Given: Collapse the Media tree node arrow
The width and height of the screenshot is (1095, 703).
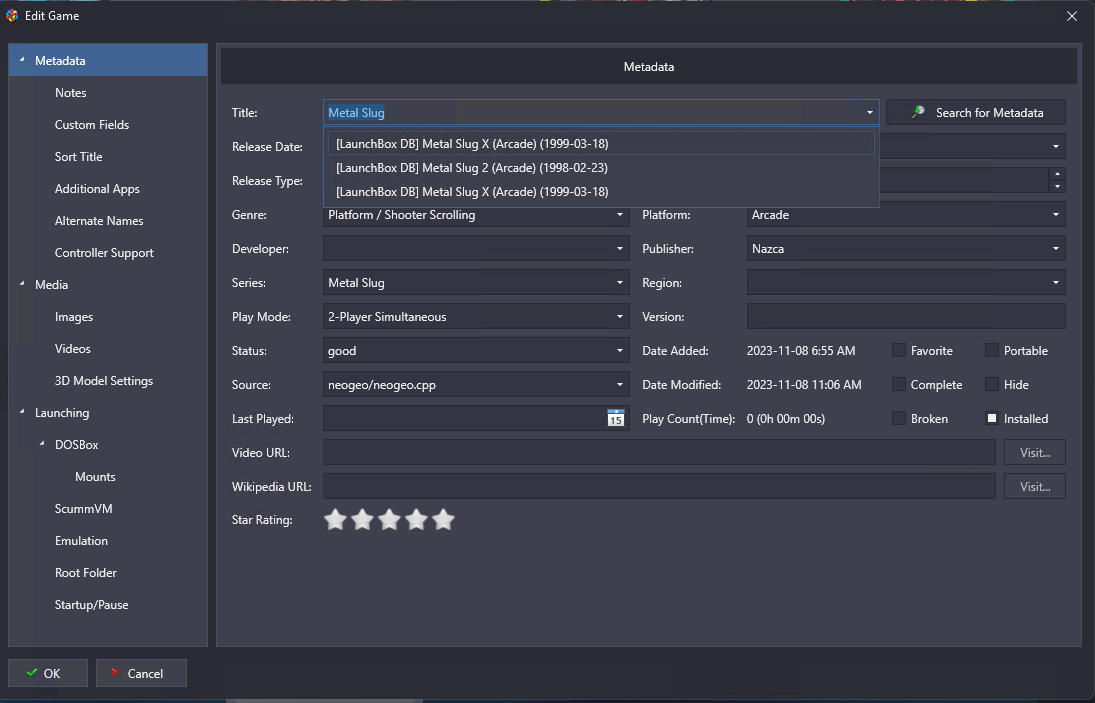Looking at the screenshot, I should pos(22,284).
